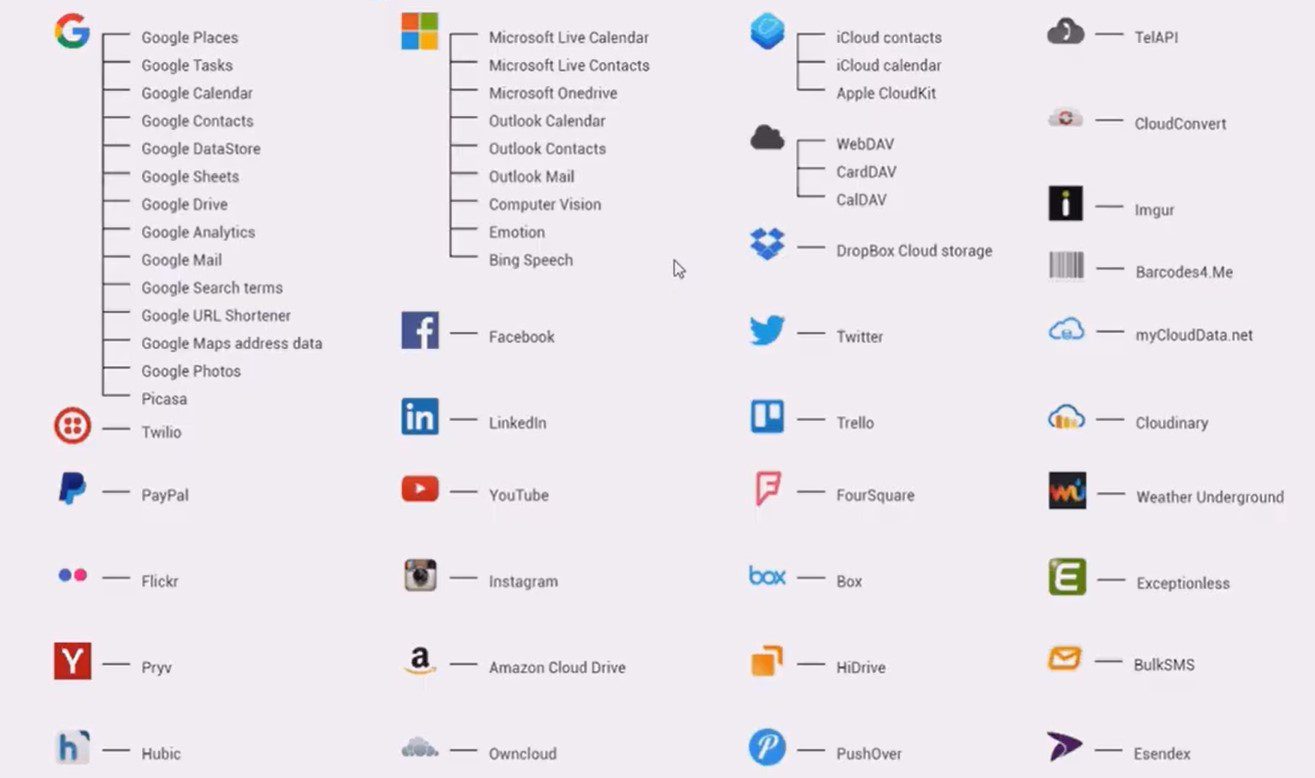Select the "CalDAV" entry
Viewport: 1315px width, 778px height.
coord(861,200)
